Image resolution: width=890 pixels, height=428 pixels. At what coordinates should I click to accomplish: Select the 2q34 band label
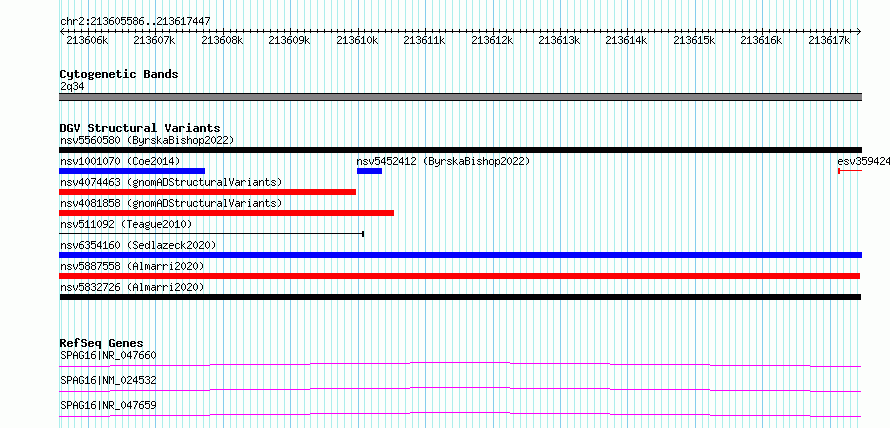coord(72,86)
